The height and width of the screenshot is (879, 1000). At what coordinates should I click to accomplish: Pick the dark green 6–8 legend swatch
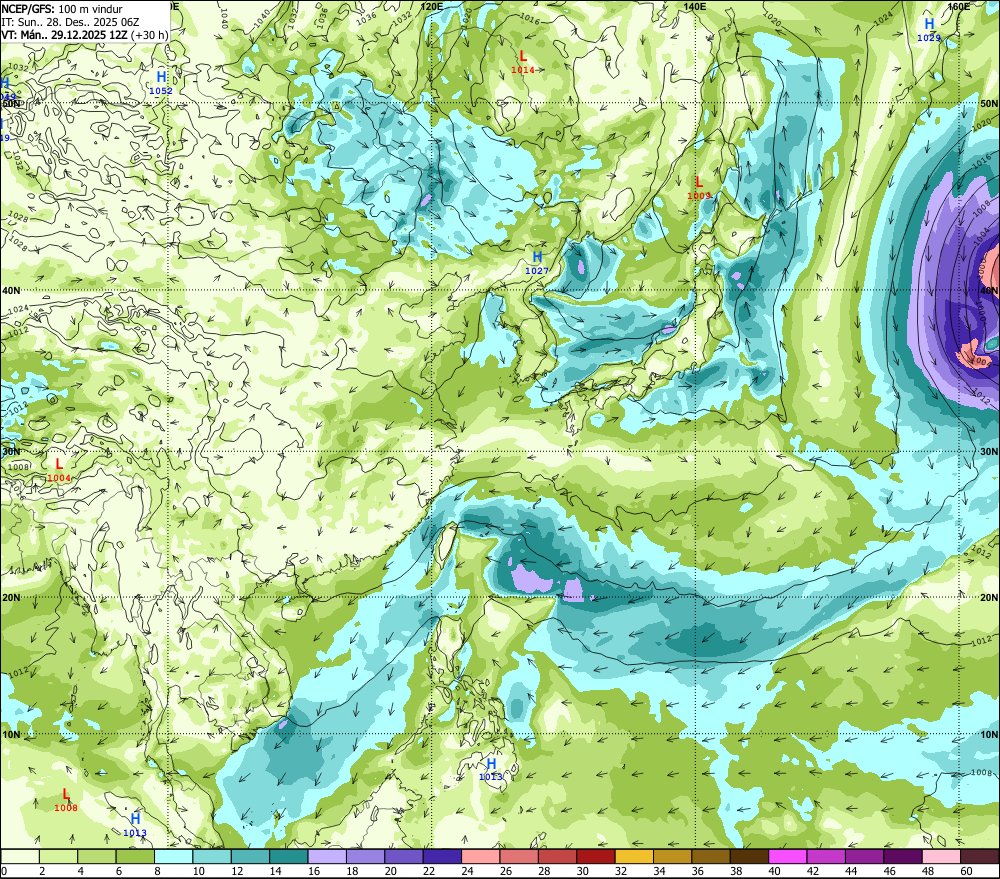(x=135, y=856)
